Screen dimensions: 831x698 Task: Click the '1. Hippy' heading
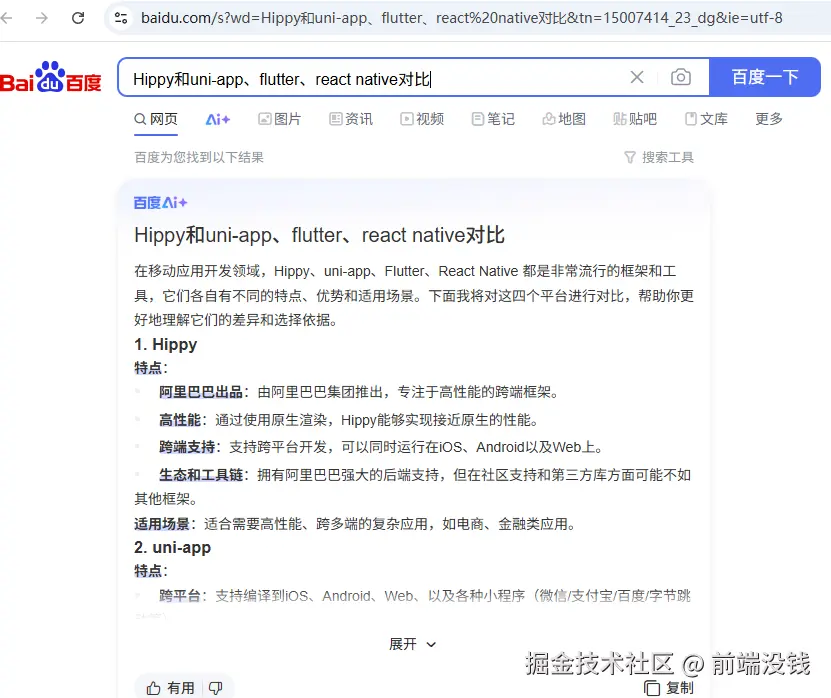coord(165,344)
